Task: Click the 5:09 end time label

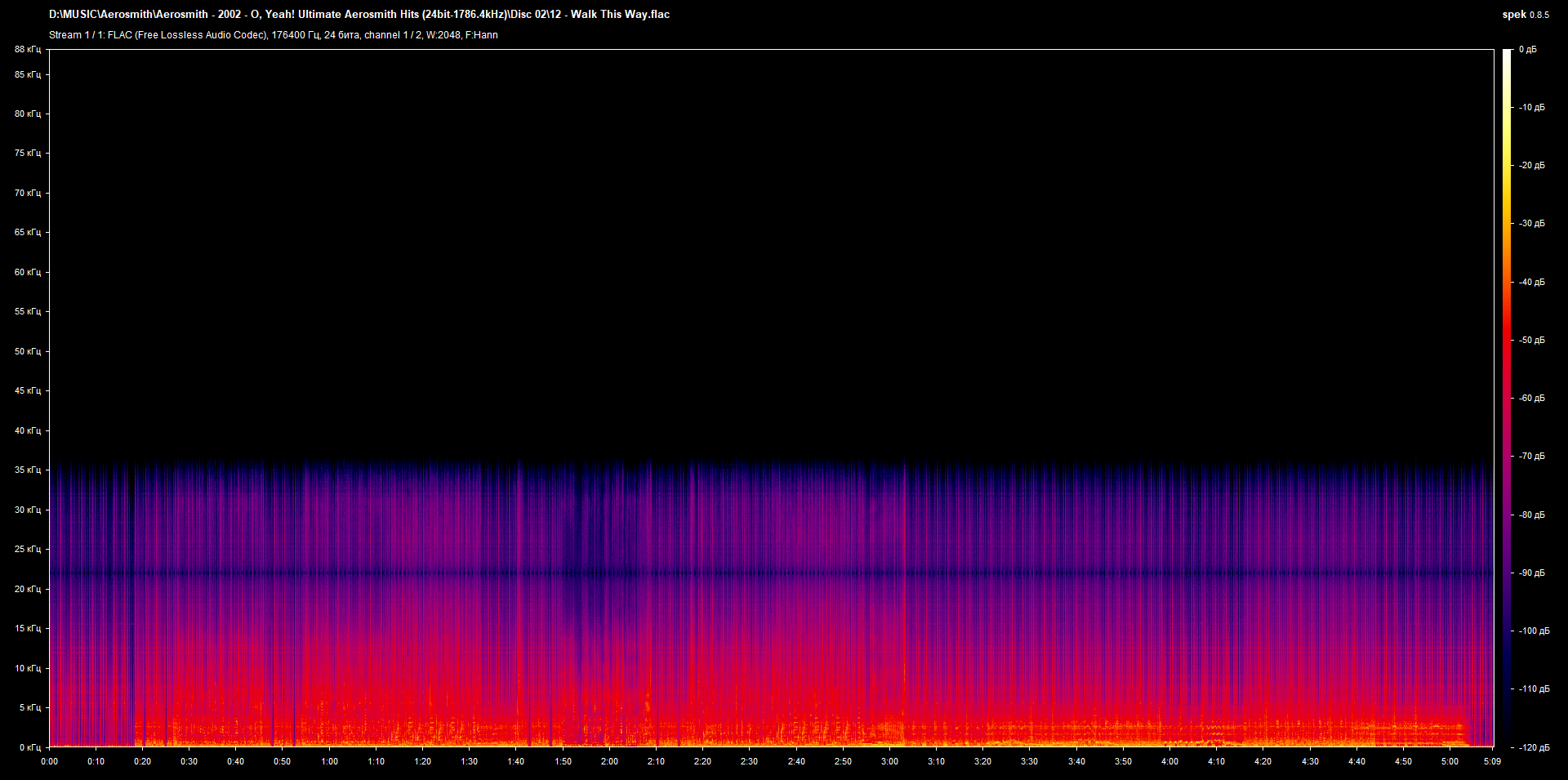Action: click(x=1491, y=760)
